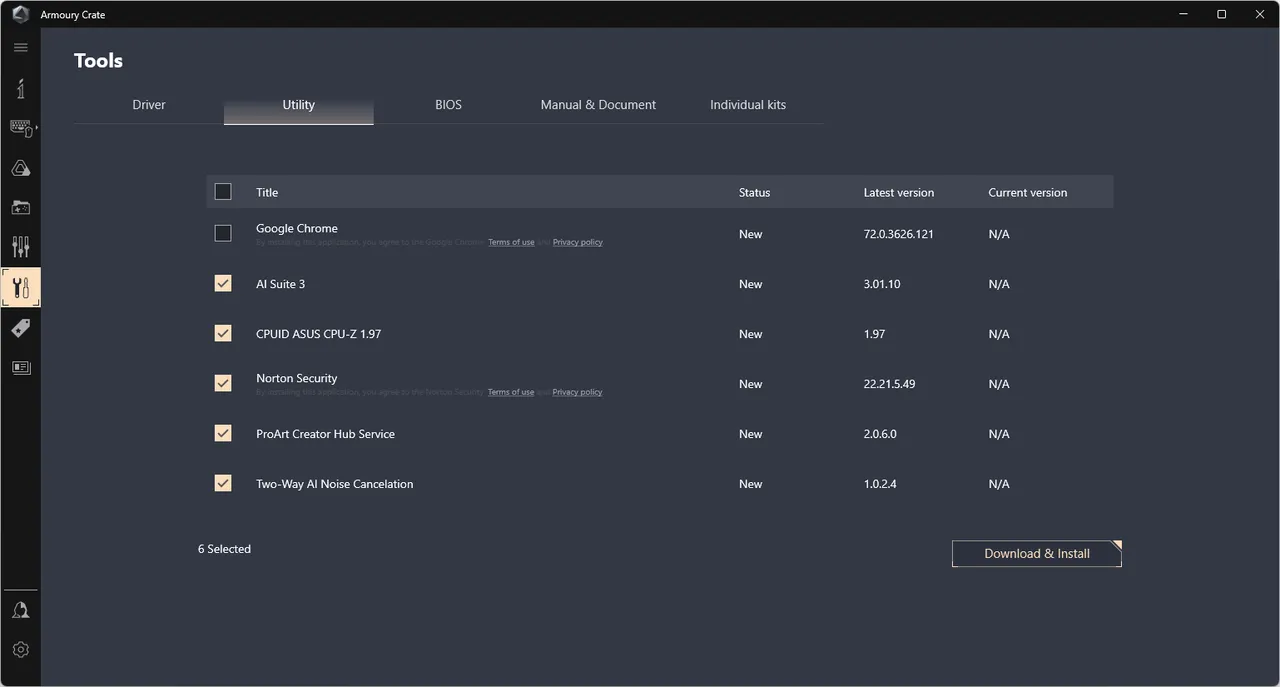Open Privacy policy link under Google Chrome
The height and width of the screenshot is (687, 1280).
pyautogui.click(x=578, y=242)
